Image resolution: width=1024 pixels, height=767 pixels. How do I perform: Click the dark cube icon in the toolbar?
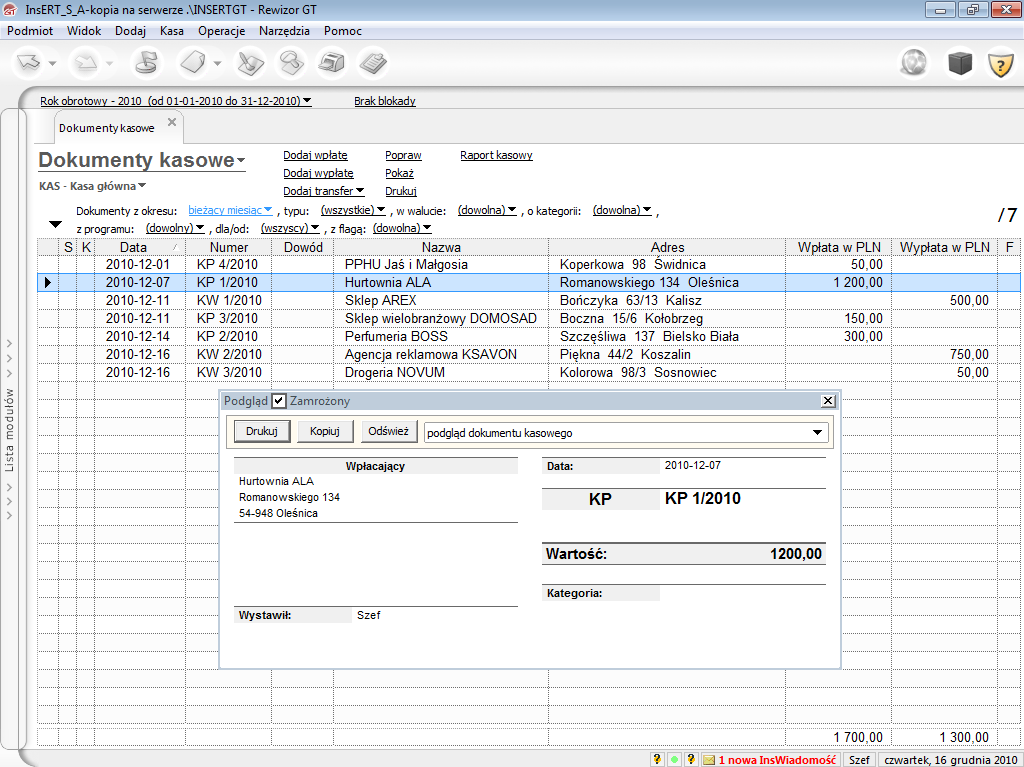coord(960,64)
